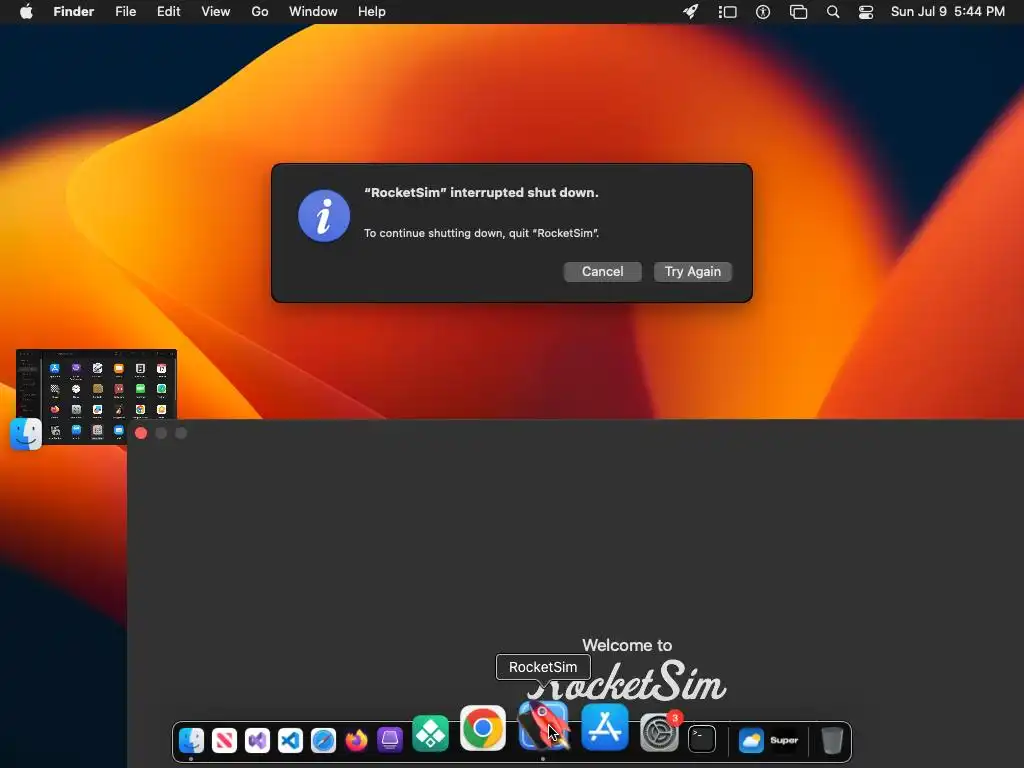This screenshot has width=1024, height=768.
Task: Select the Finder window thumbnail in Stage Manager
Action: 97,396
